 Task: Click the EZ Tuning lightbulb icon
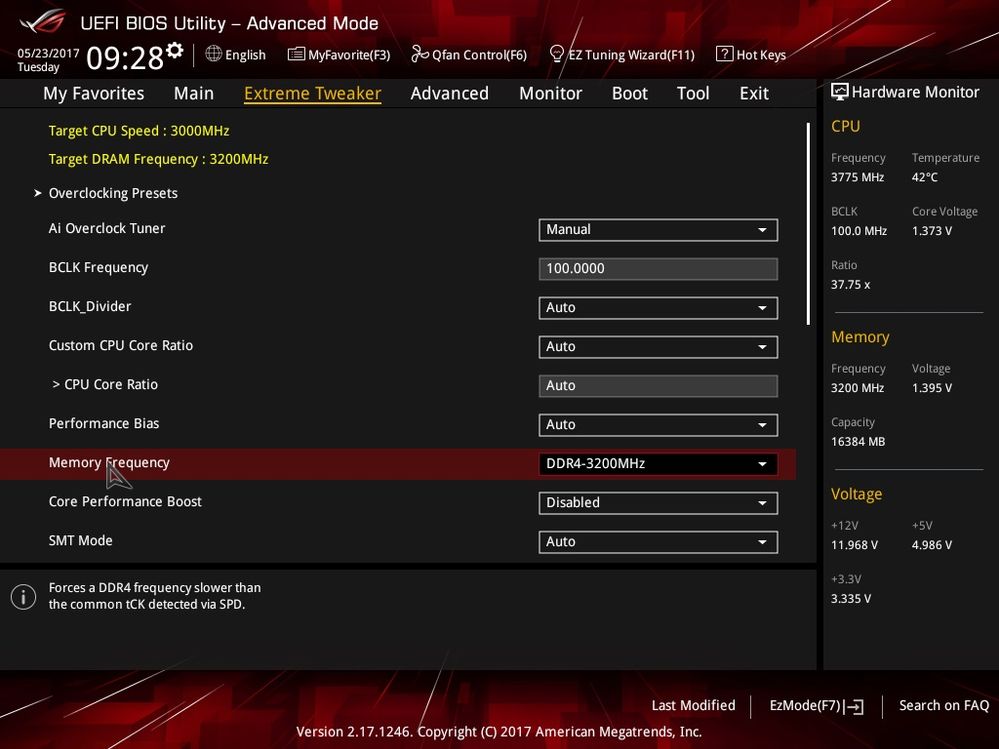[x=556, y=54]
